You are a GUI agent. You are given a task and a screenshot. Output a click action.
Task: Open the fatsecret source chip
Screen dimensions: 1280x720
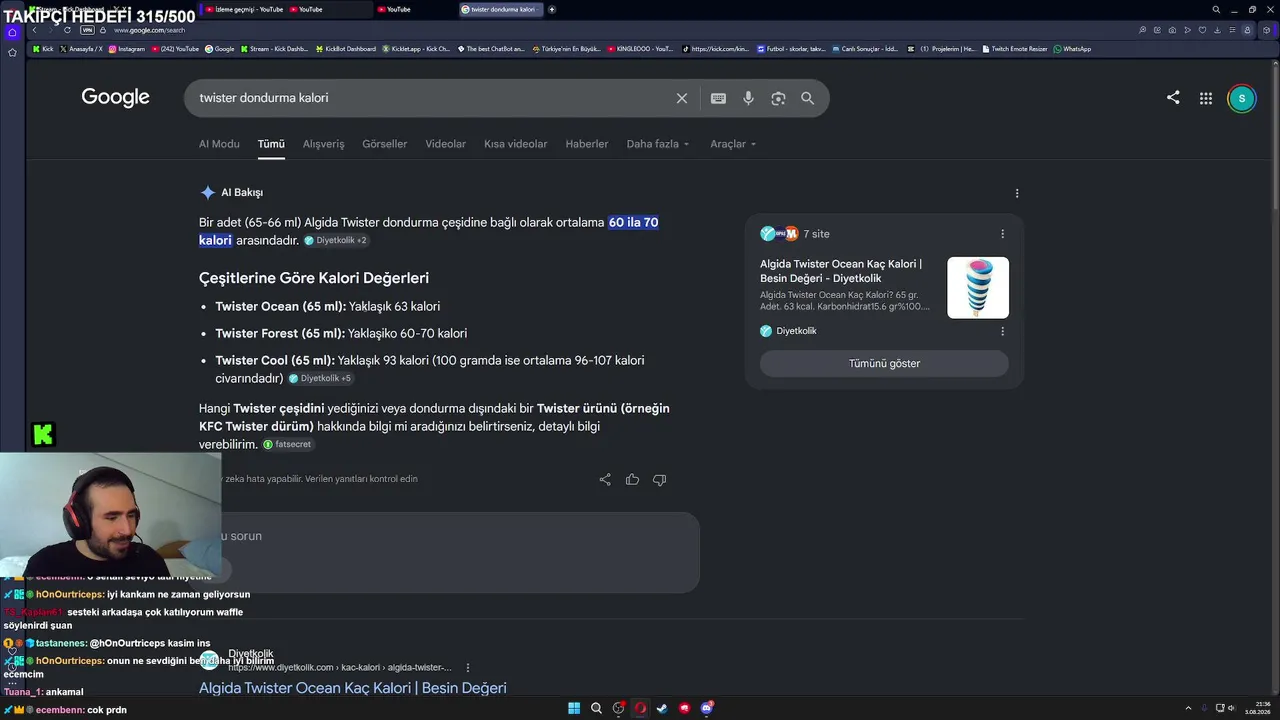(x=288, y=444)
